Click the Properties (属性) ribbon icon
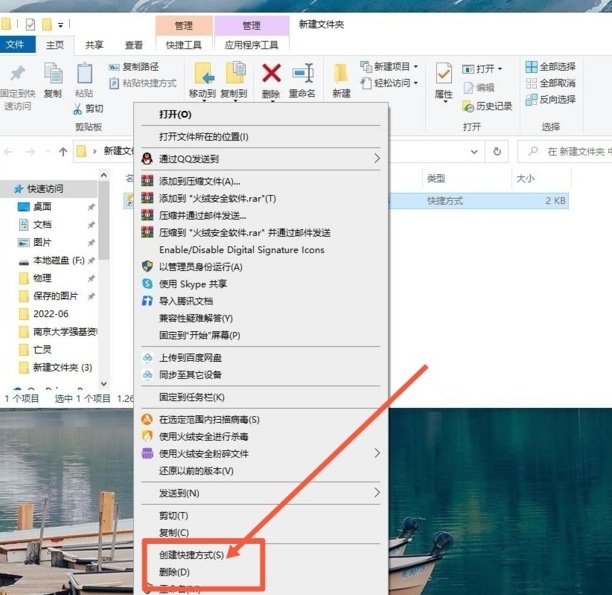This screenshot has width=612, height=595. pyautogui.click(x=444, y=75)
